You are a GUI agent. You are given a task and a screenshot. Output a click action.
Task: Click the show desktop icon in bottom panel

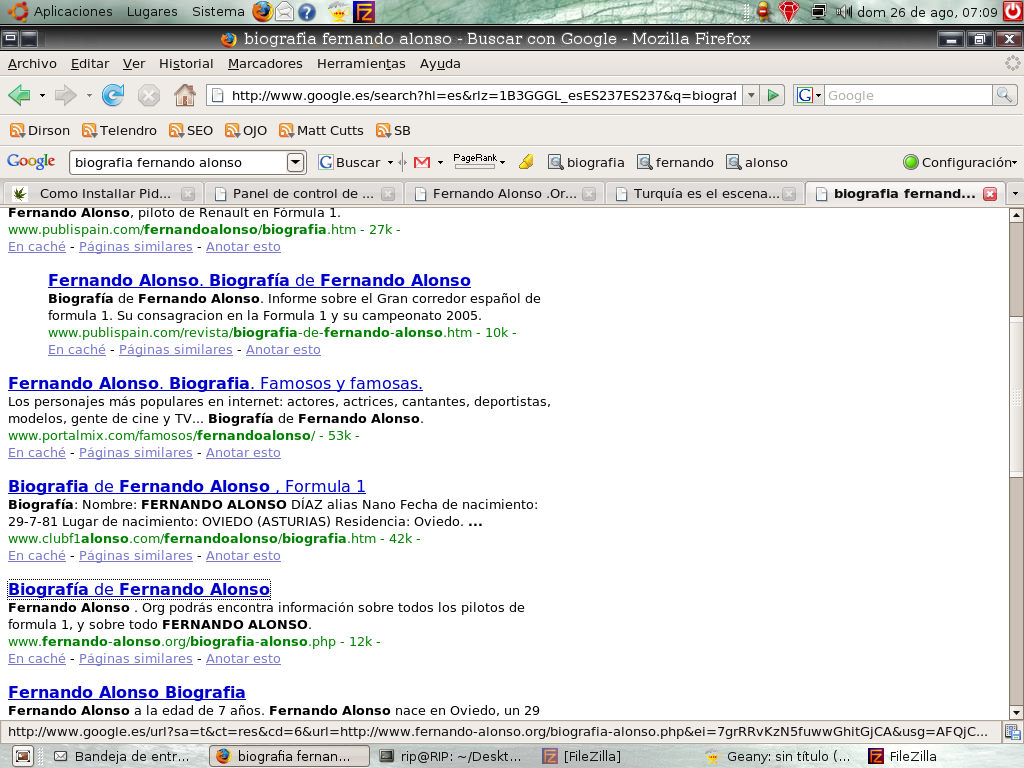[23, 756]
